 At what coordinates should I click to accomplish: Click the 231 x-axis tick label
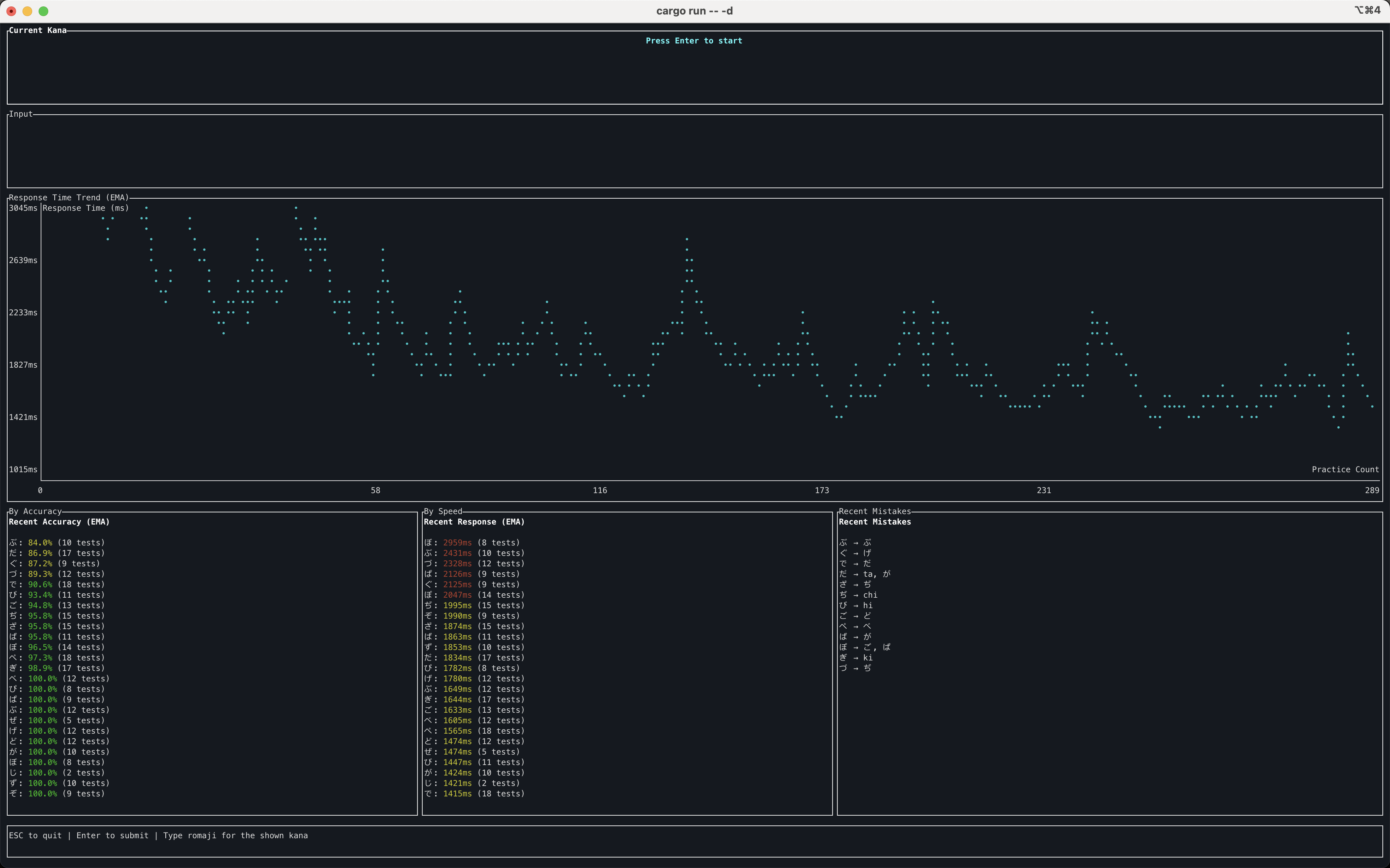(1044, 490)
